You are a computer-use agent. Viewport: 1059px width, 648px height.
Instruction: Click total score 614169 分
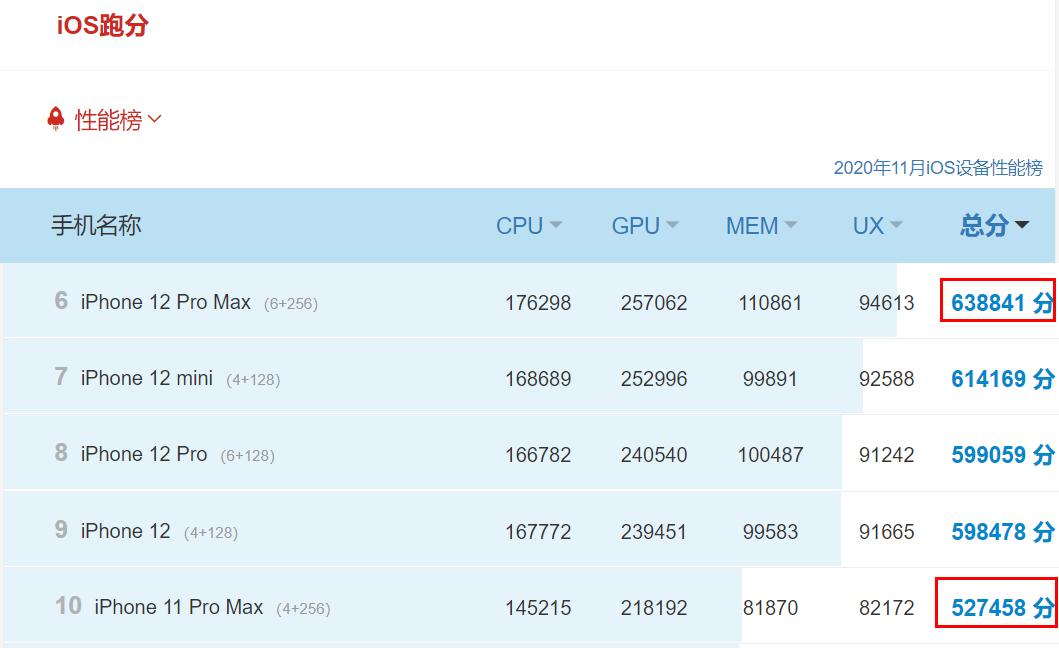1001,379
